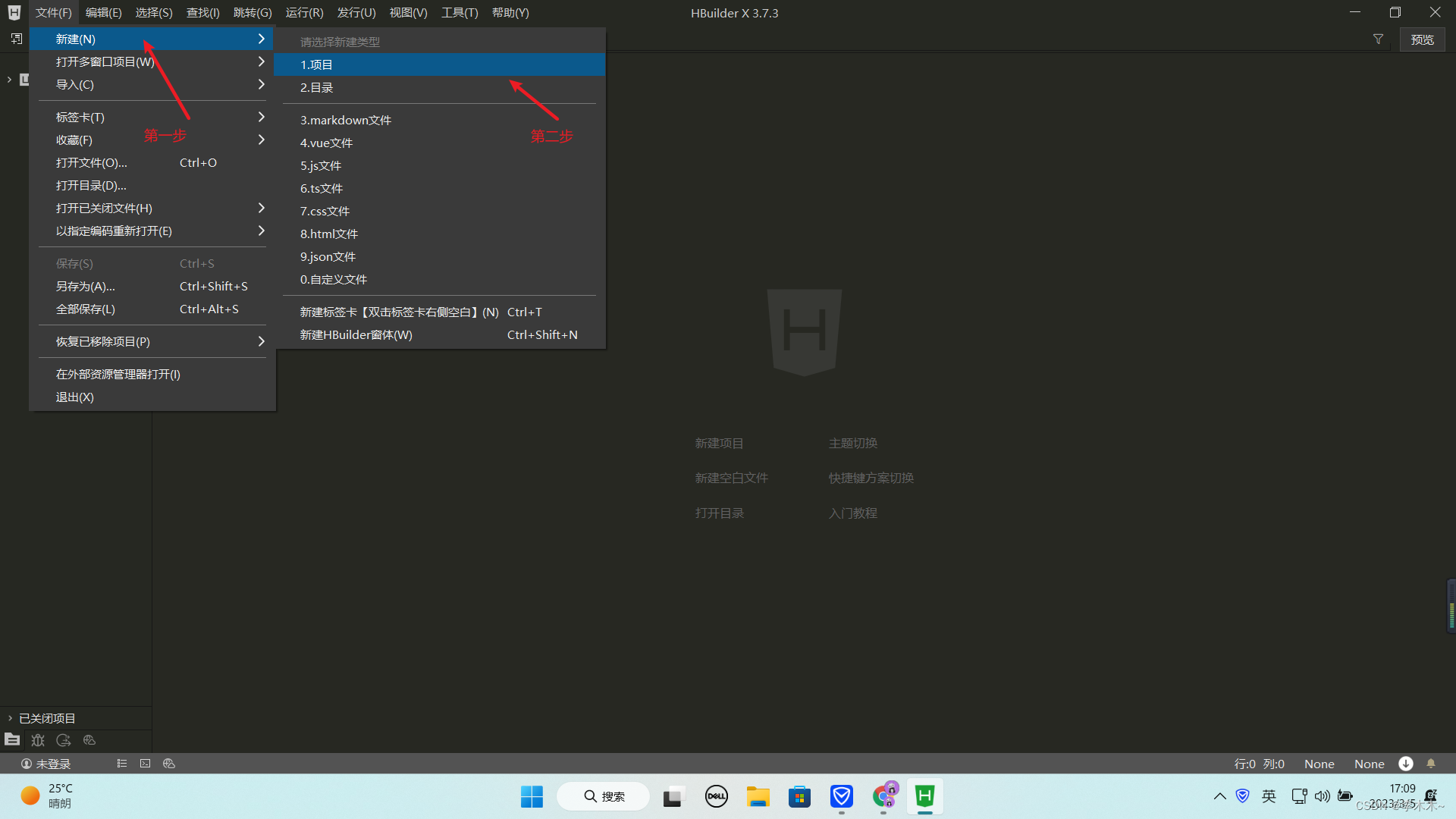
Task: Choose 3.markdown文件 entry
Action: (439, 120)
